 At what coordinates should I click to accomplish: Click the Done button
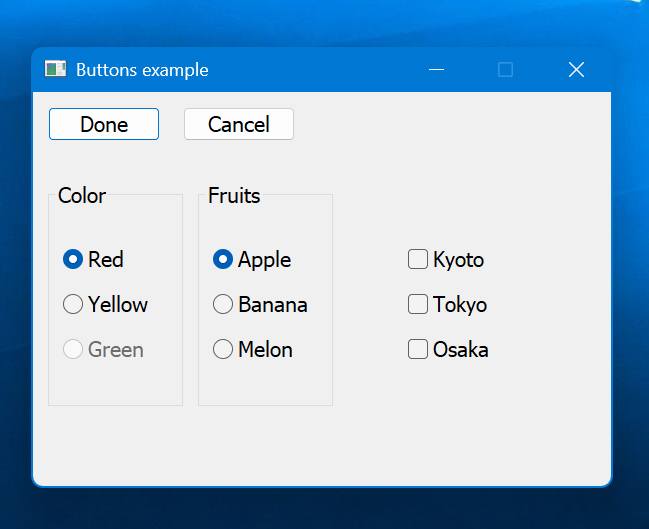pos(104,124)
